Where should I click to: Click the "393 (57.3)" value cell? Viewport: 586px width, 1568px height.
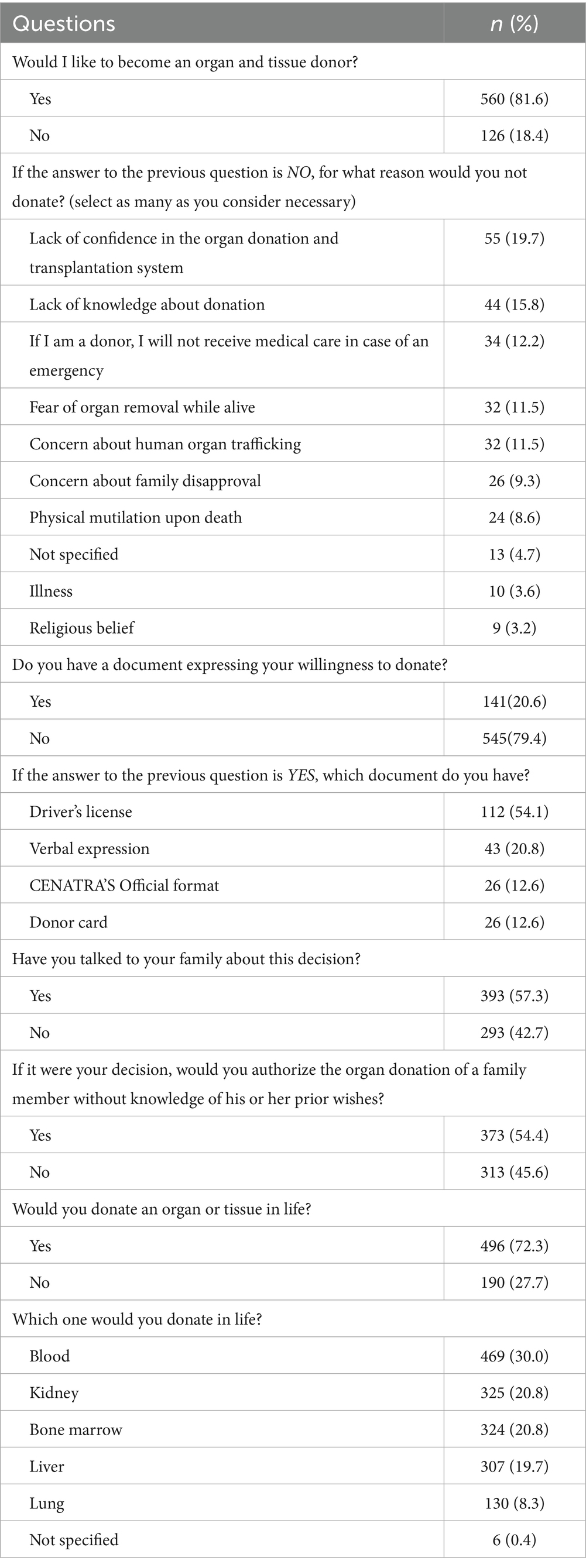point(514,995)
